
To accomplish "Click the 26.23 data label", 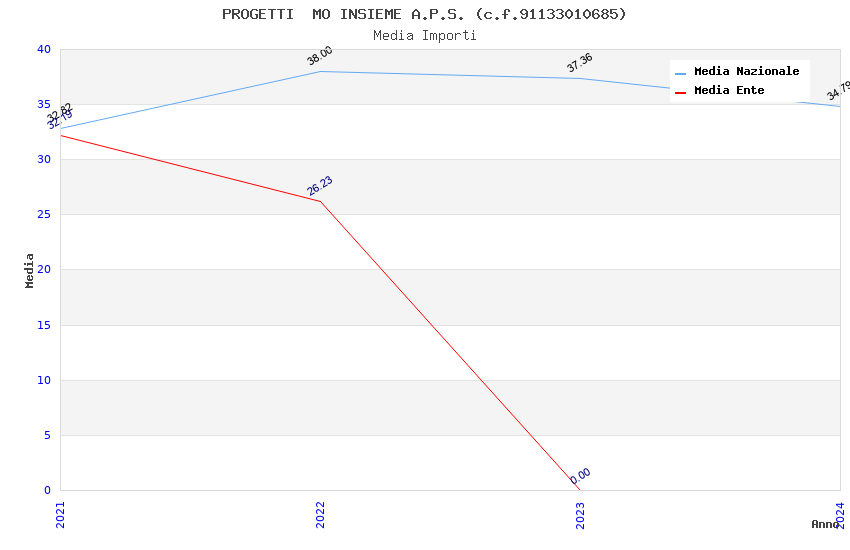I will point(320,186).
